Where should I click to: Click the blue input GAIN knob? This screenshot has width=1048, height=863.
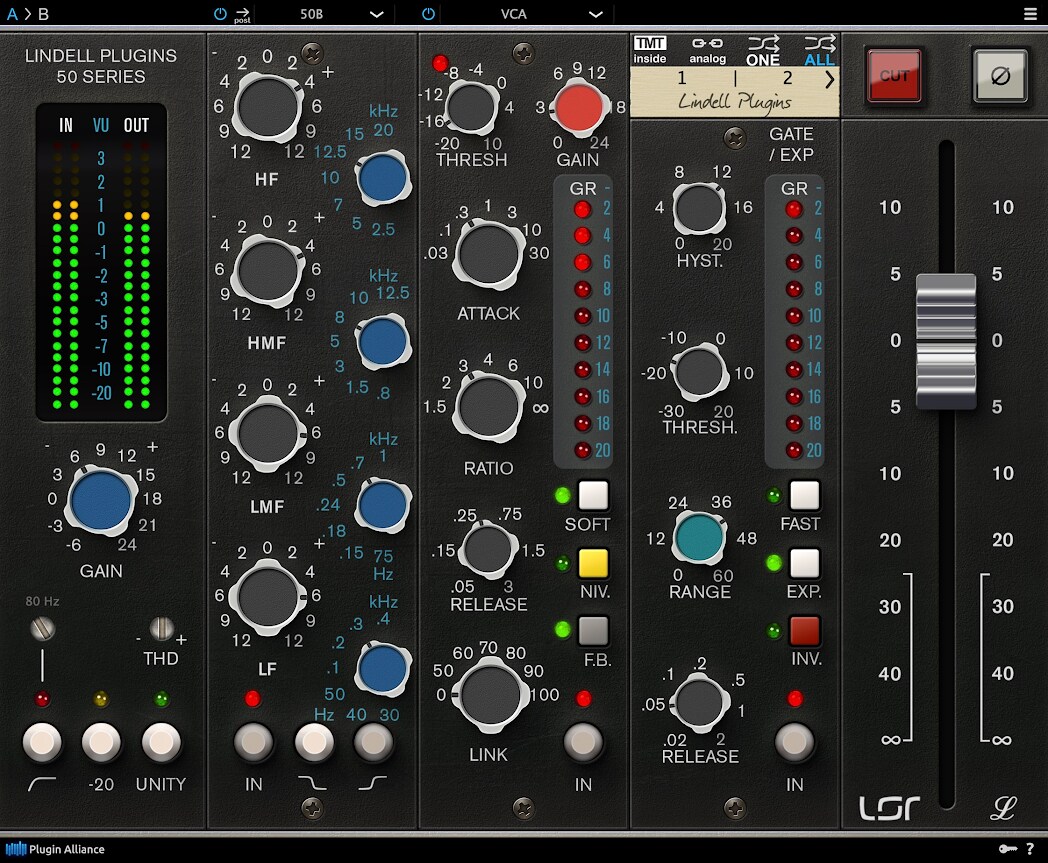[101, 500]
